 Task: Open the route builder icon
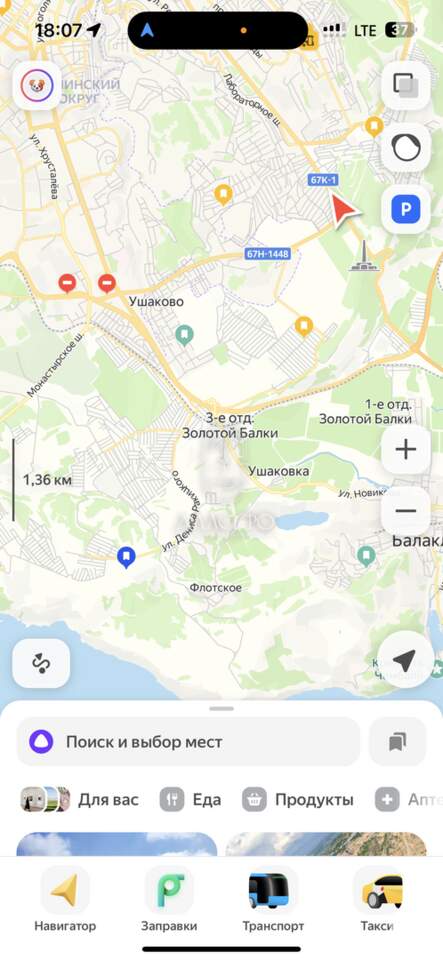tap(41, 663)
